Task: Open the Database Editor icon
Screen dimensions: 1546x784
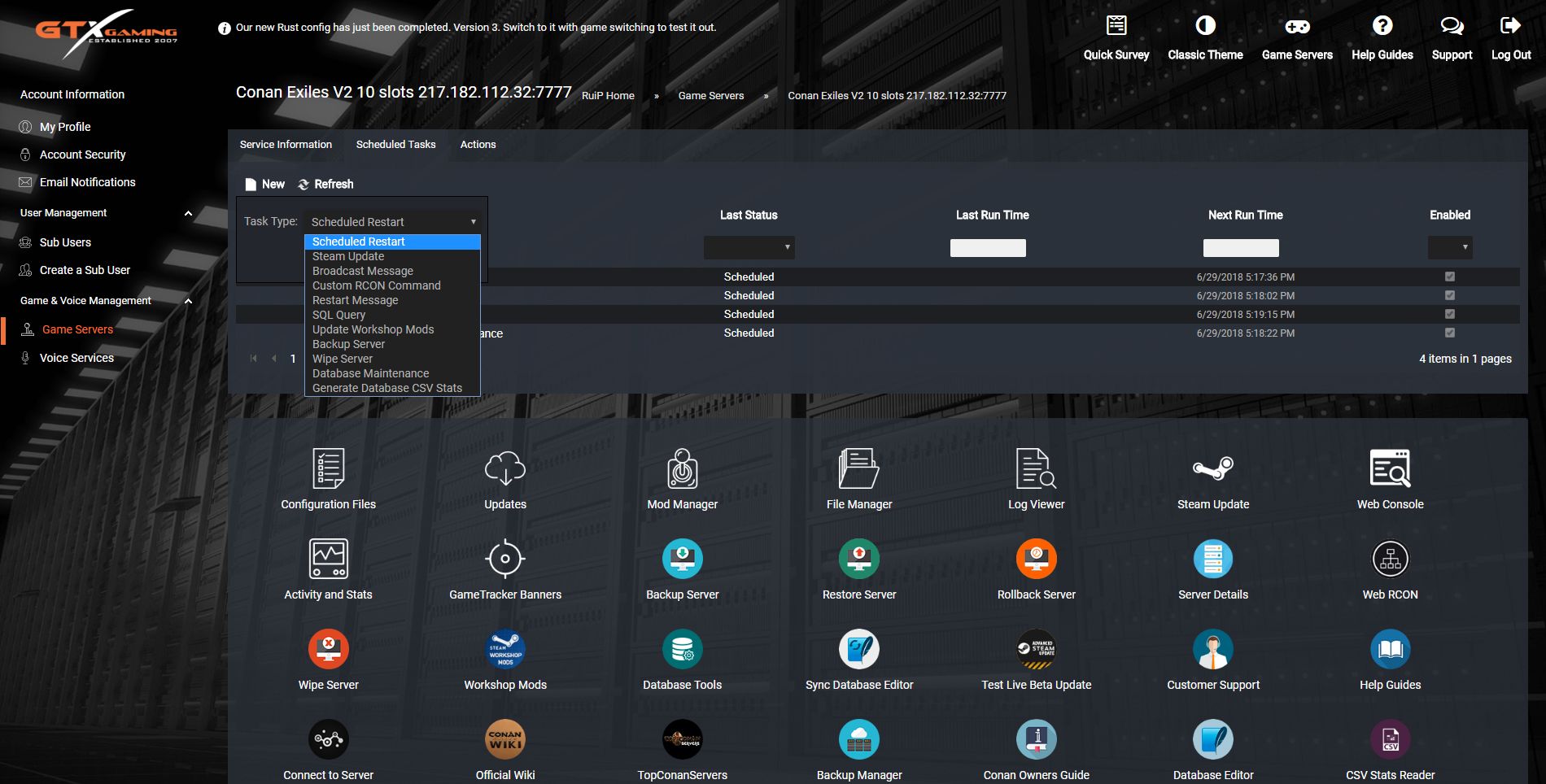Action: click(x=1213, y=739)
